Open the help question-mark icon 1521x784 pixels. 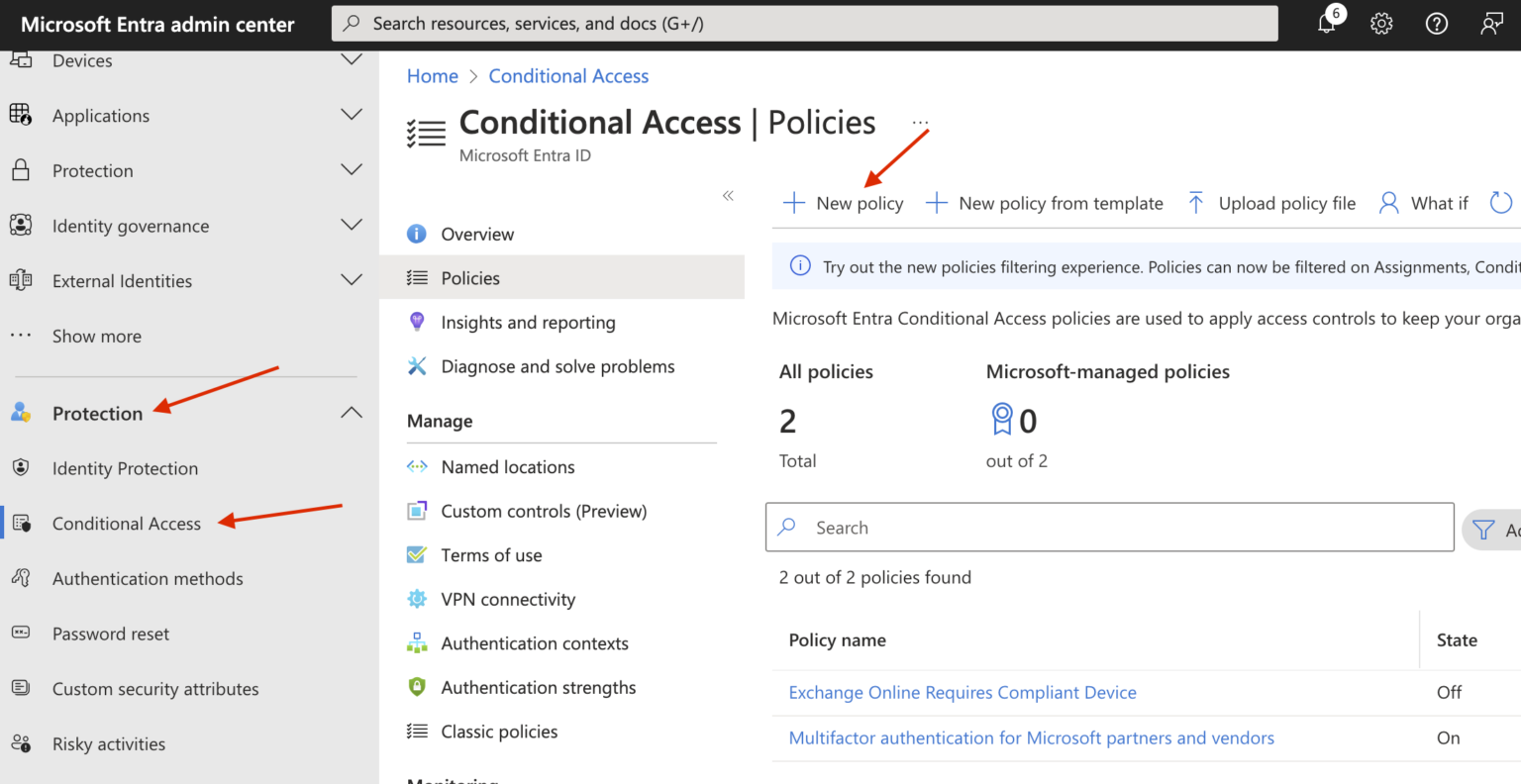1437,23
